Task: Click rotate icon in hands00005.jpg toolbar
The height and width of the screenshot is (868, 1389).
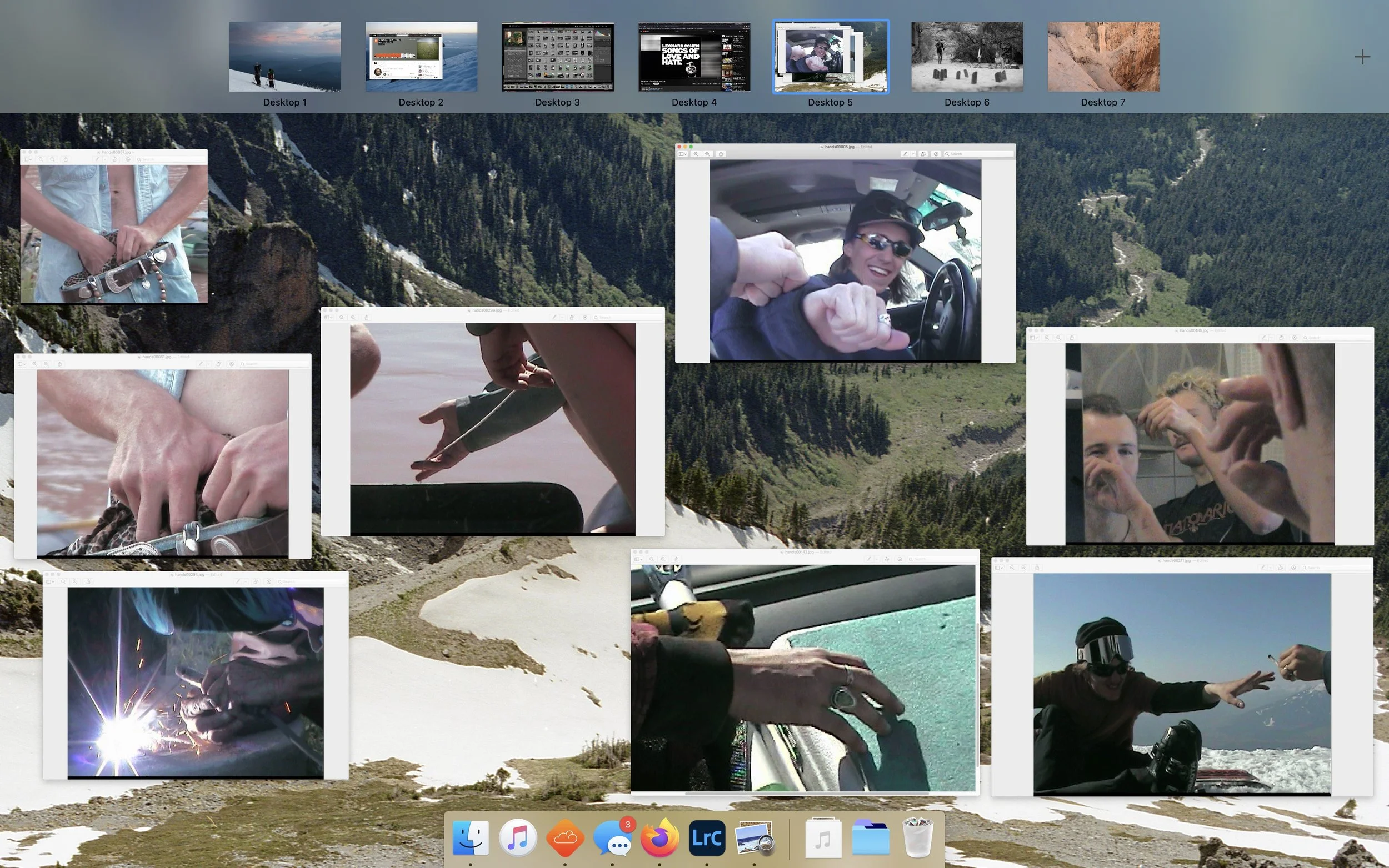Action: [923, 154]
